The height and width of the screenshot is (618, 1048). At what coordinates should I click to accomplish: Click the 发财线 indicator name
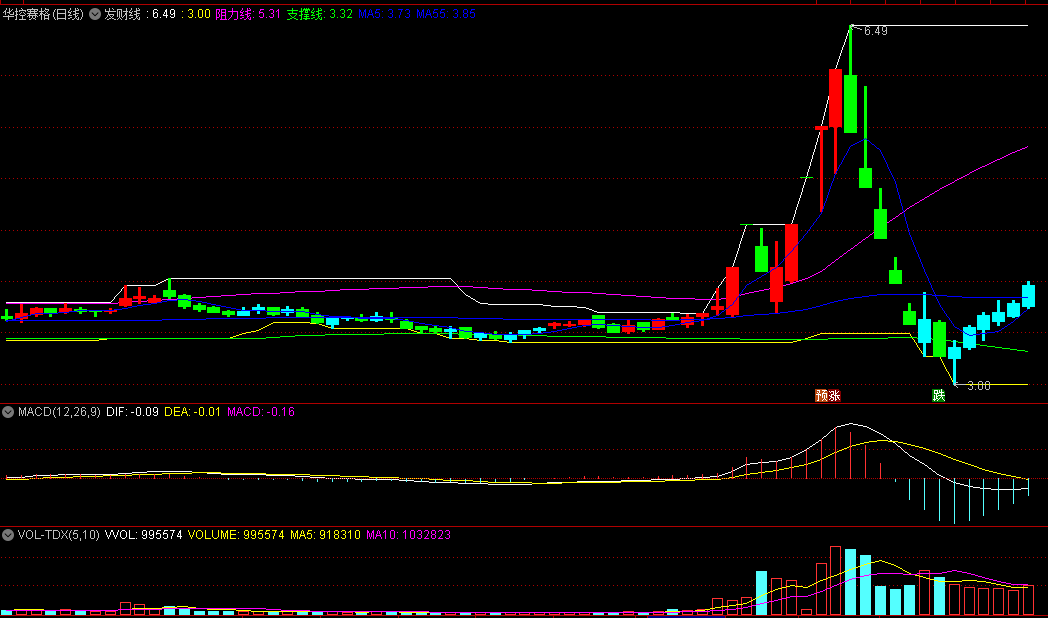pos(122,14)
